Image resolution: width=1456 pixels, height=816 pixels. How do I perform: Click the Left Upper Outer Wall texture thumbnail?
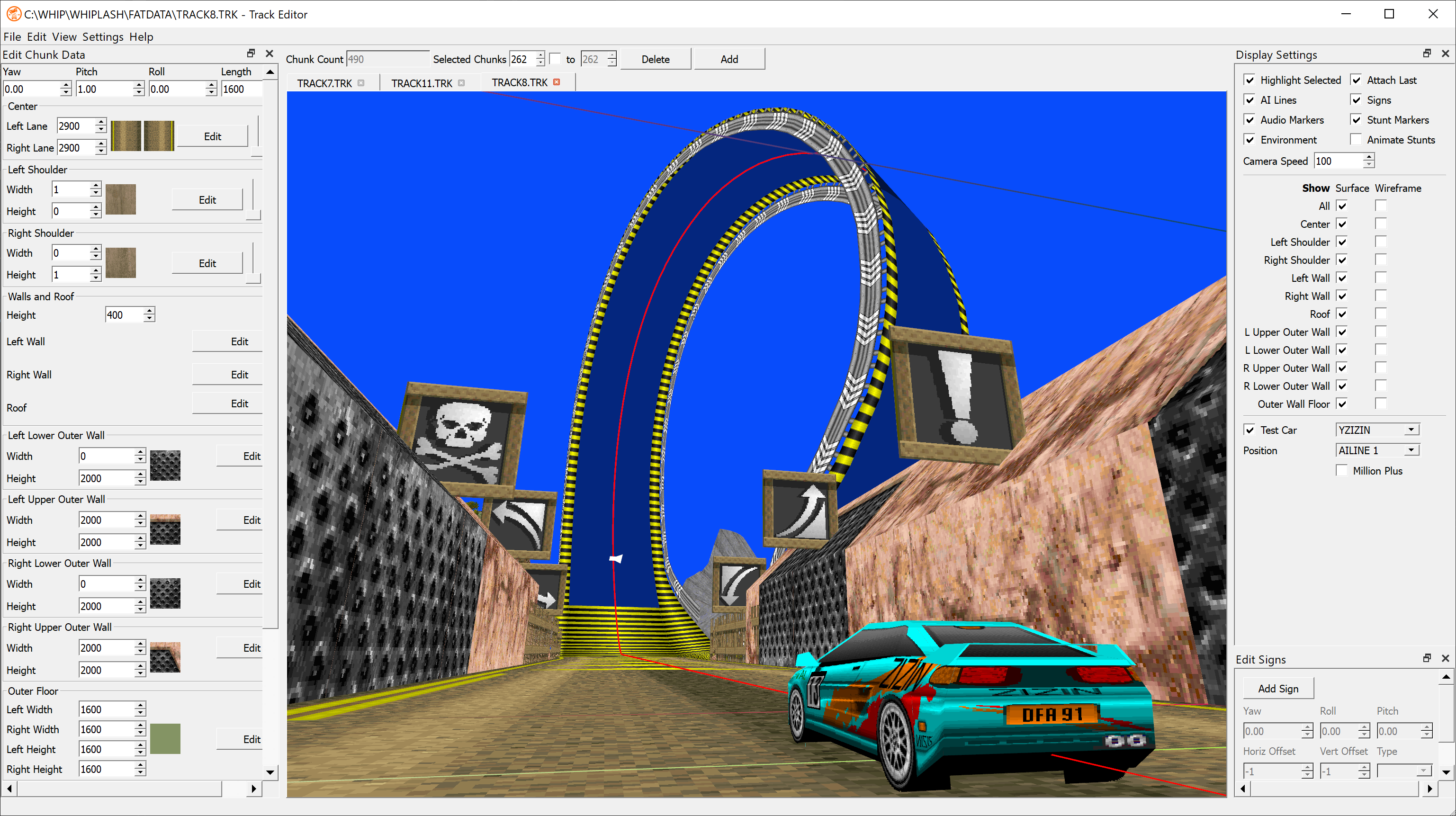coord(165,530)
